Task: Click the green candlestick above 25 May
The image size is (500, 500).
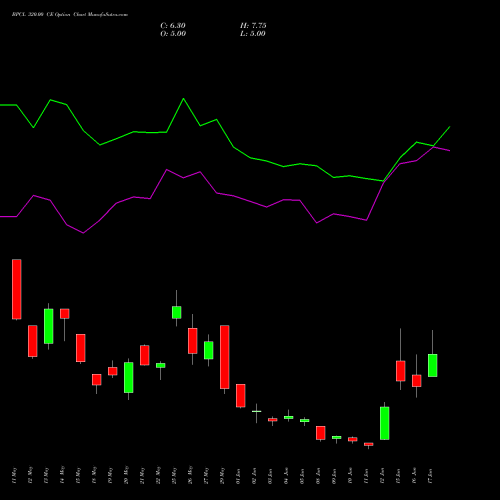Action: (x=177, y=312)
